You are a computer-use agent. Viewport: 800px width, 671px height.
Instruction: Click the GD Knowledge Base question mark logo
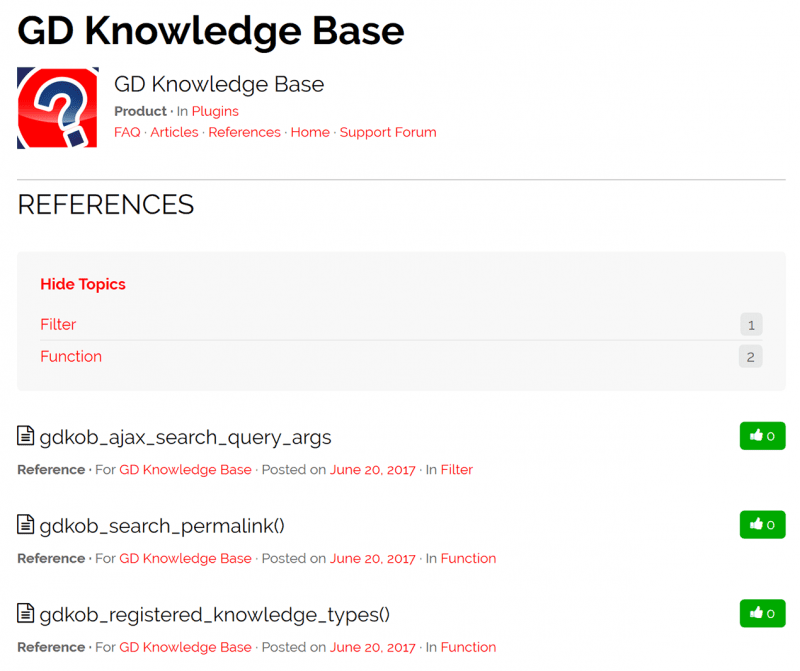58,108
